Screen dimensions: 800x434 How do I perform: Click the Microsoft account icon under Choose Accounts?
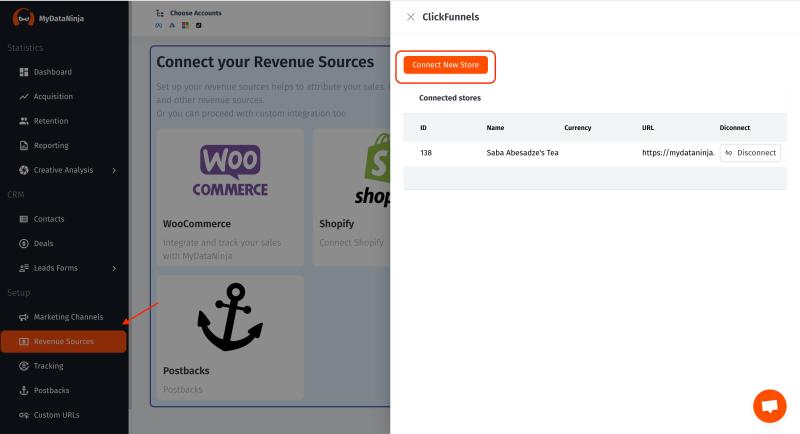[x=185, y=25]
